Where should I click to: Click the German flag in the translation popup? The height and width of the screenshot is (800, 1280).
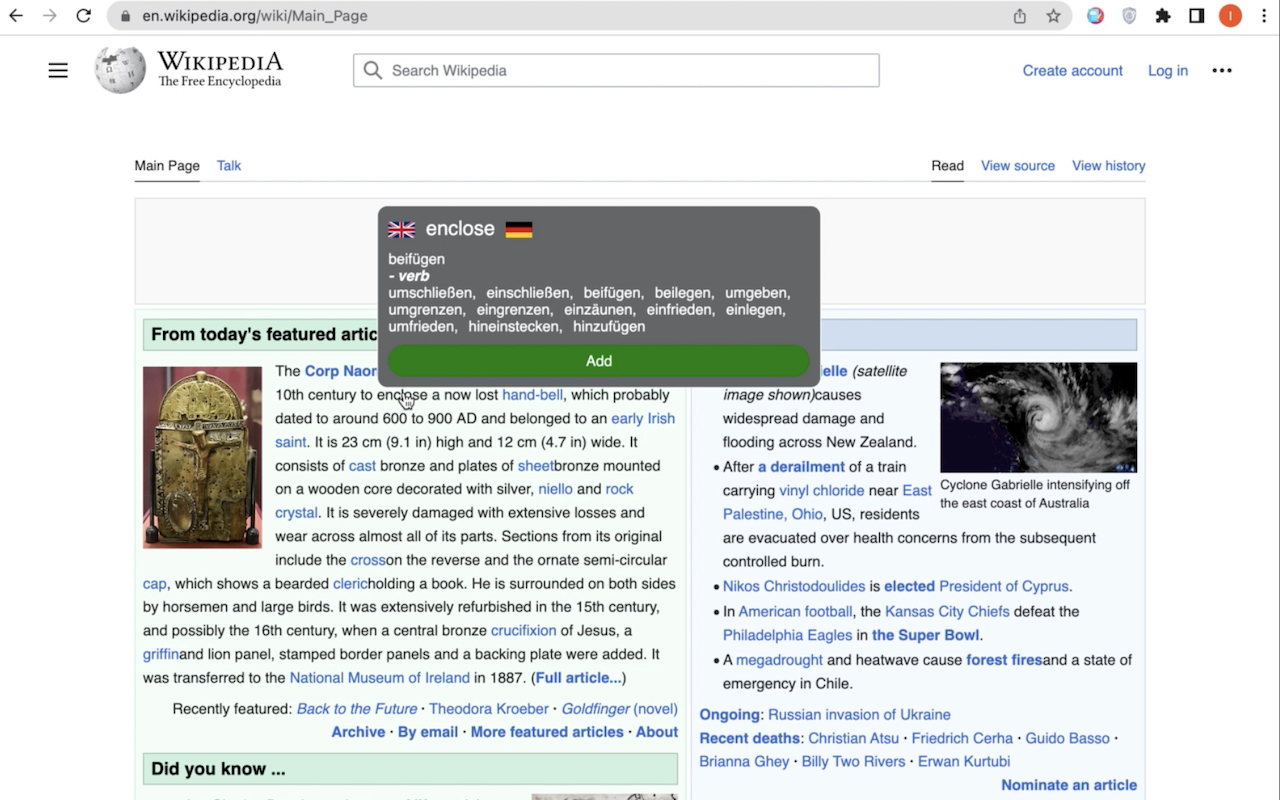click(x=518, y=230)
